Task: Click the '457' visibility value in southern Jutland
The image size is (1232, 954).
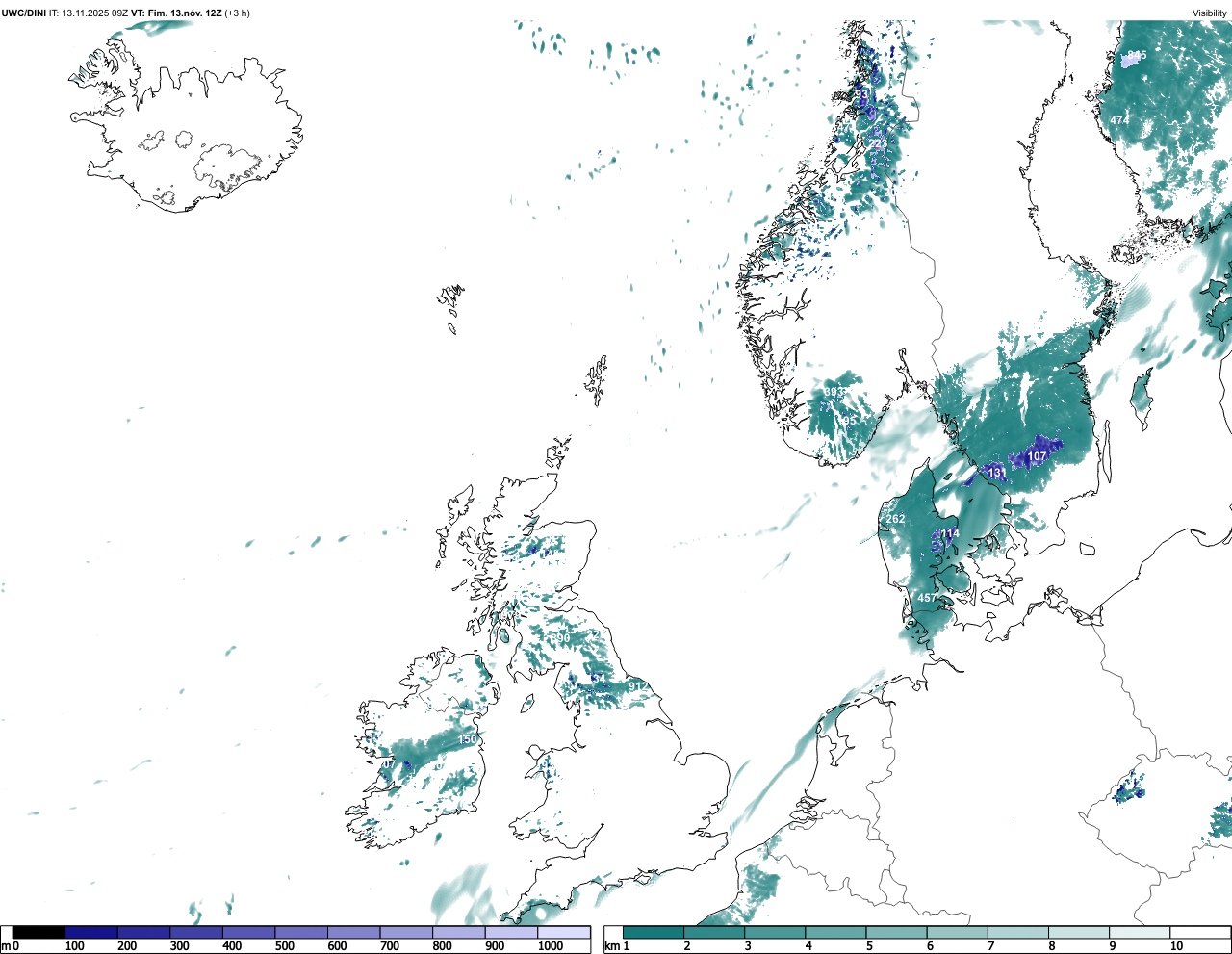Action: click(927, 598)
